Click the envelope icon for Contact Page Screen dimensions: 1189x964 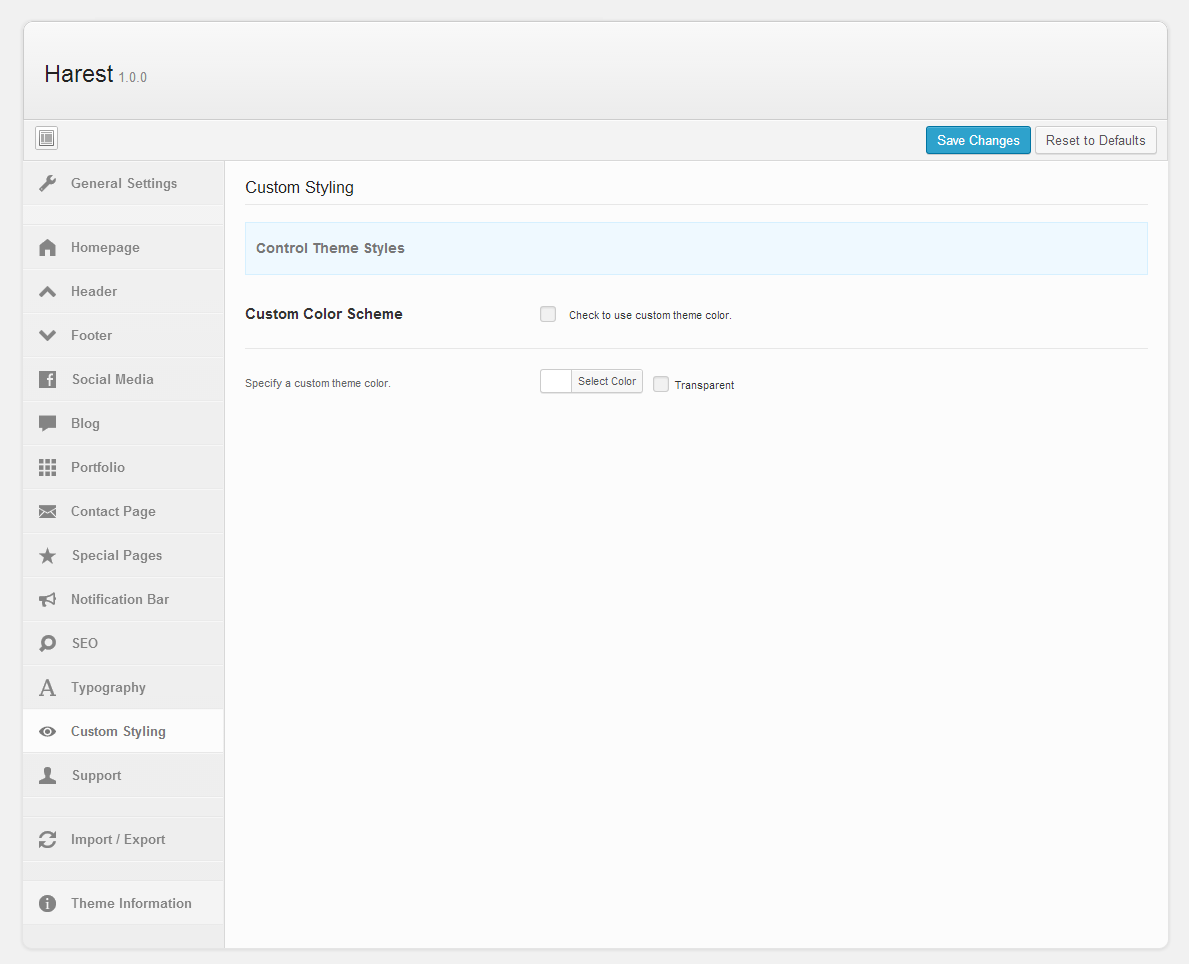(47, 512)
